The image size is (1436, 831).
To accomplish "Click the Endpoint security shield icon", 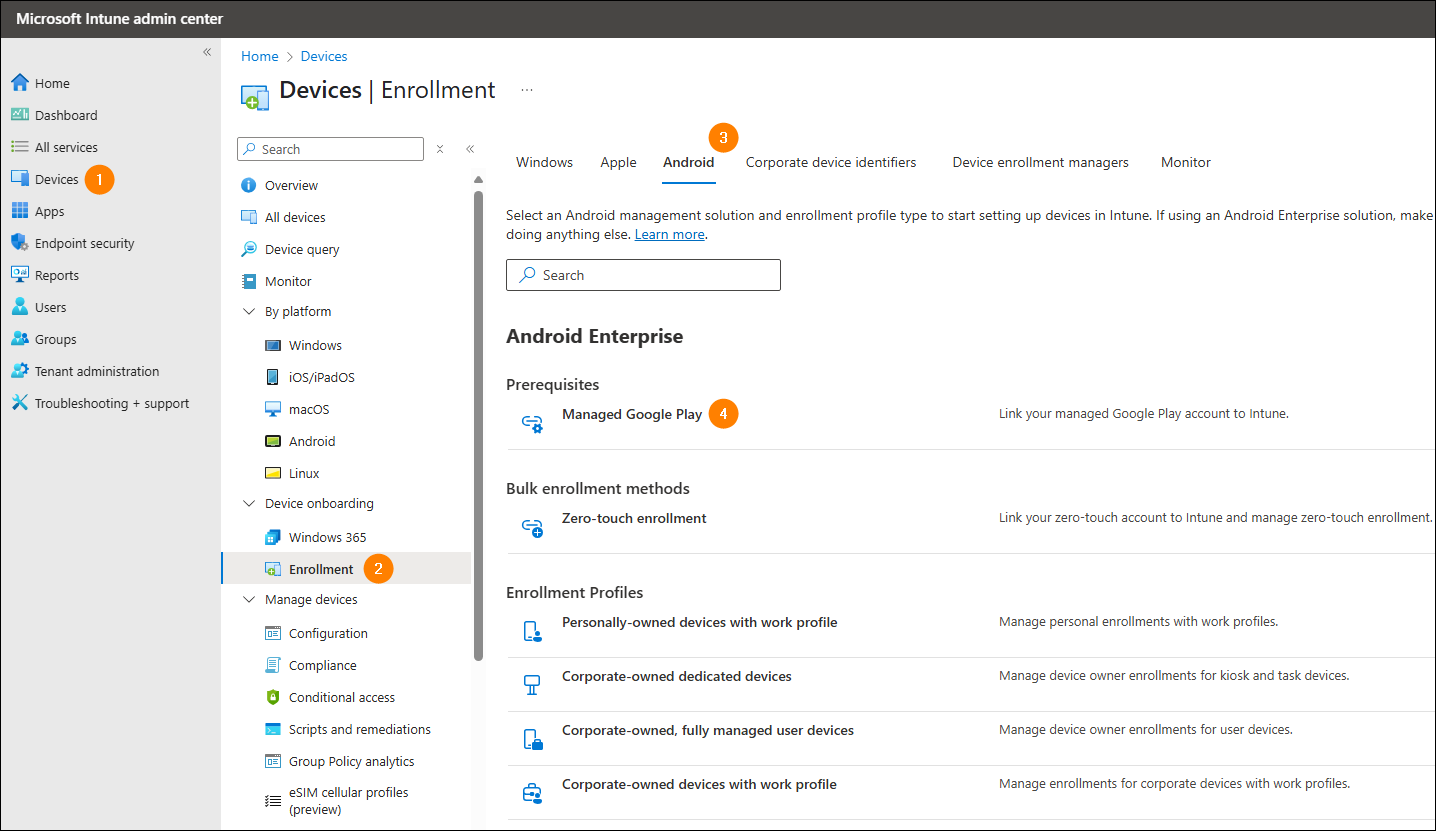I will 19,243.
